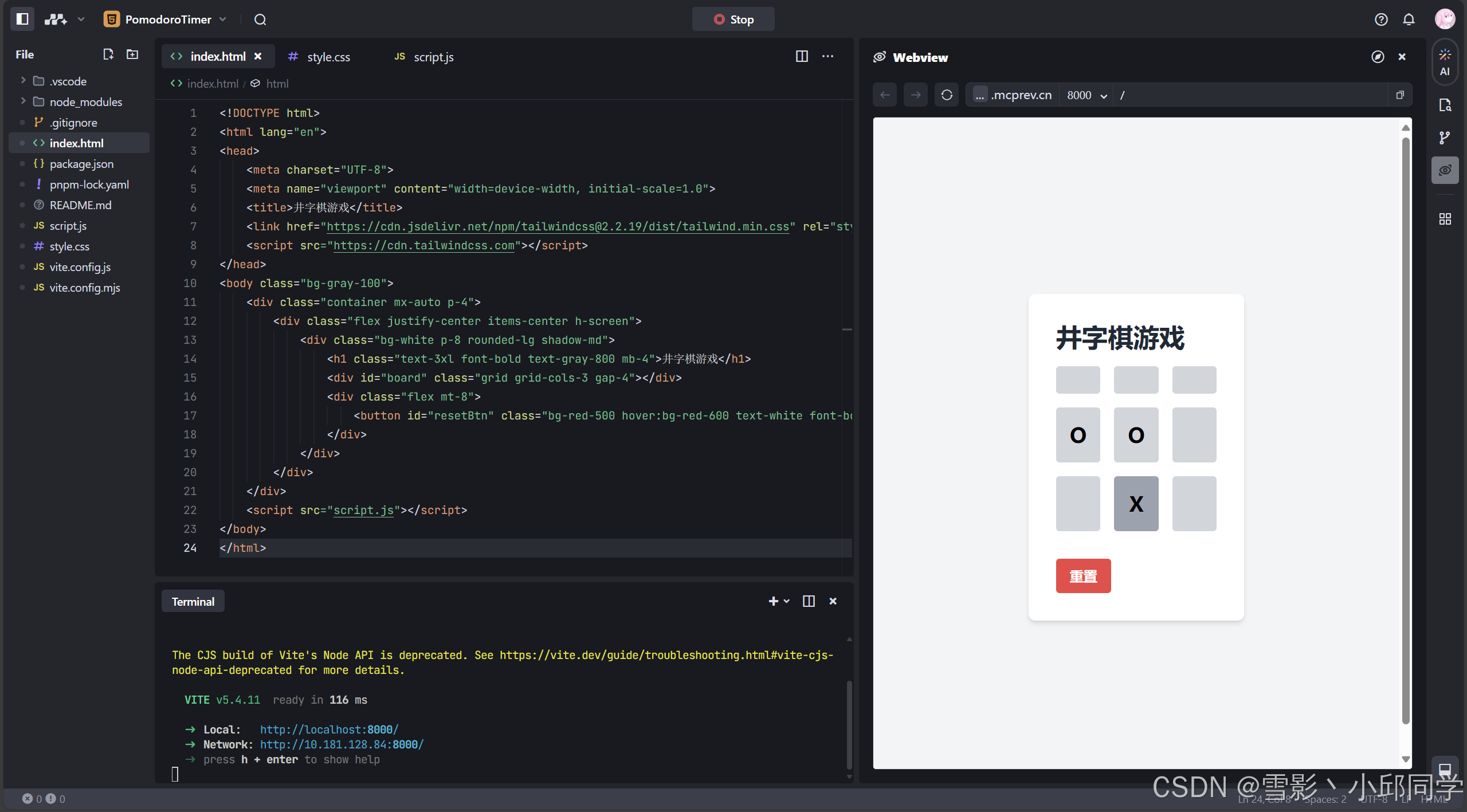Viewport: 1467px width, 812px height.
Task: Split the editor with the layout icon
Action: 802,56
